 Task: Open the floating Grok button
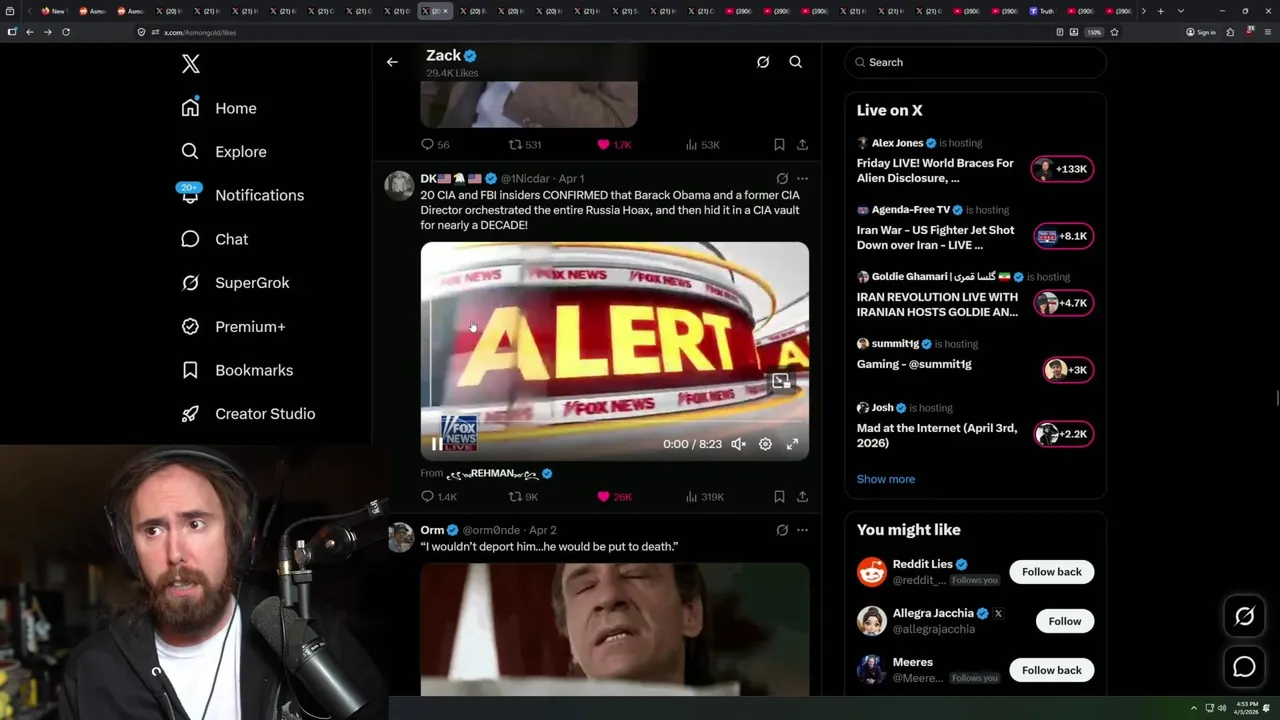click(x=1244, y=617)
